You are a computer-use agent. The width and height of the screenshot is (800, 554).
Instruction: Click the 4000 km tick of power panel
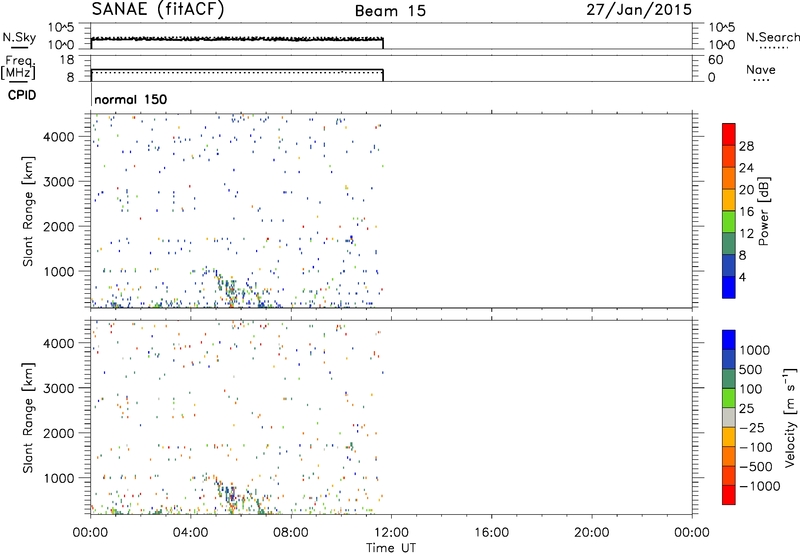point(59,137)
